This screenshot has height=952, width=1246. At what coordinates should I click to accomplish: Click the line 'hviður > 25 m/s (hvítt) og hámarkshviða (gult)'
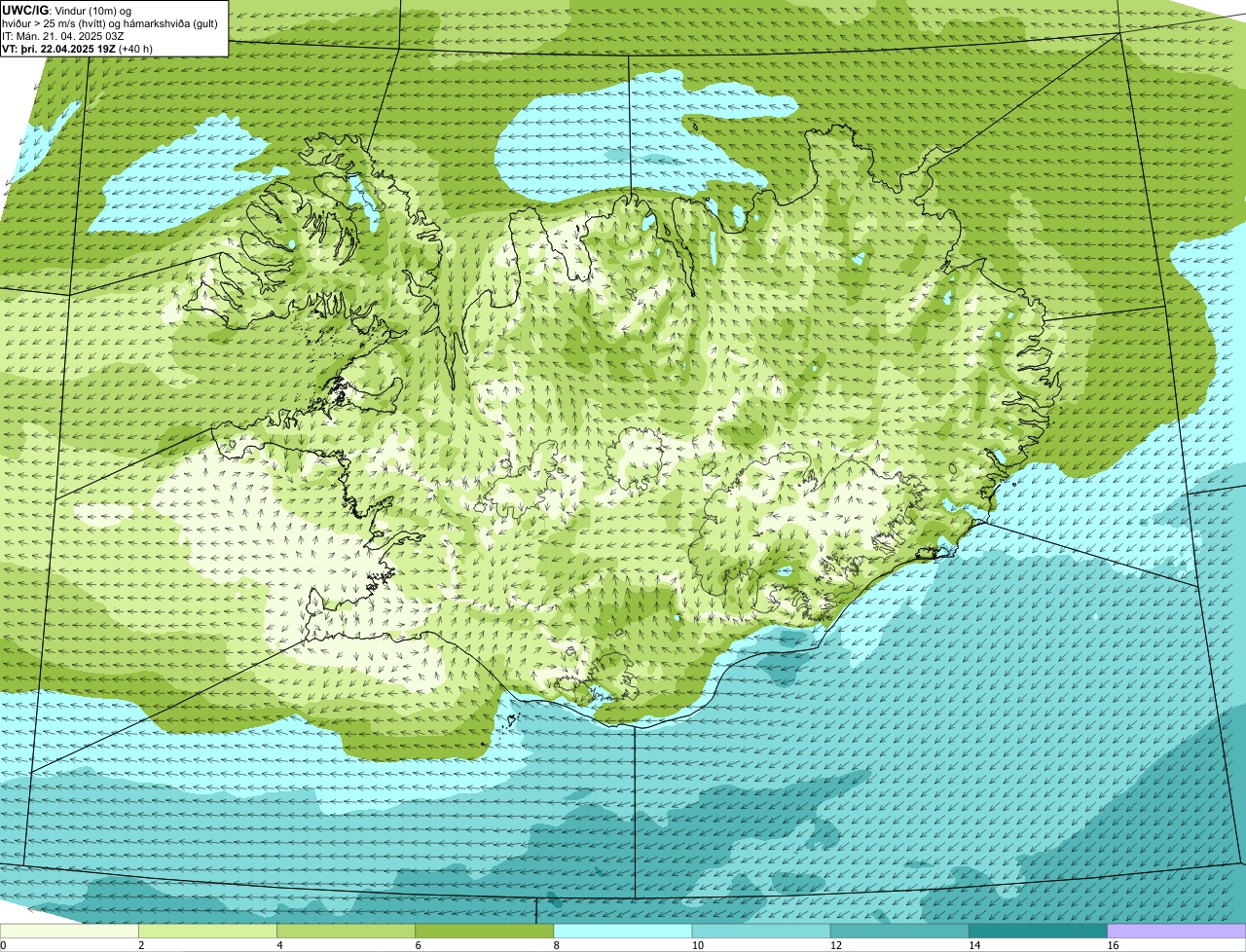(109, 23)
